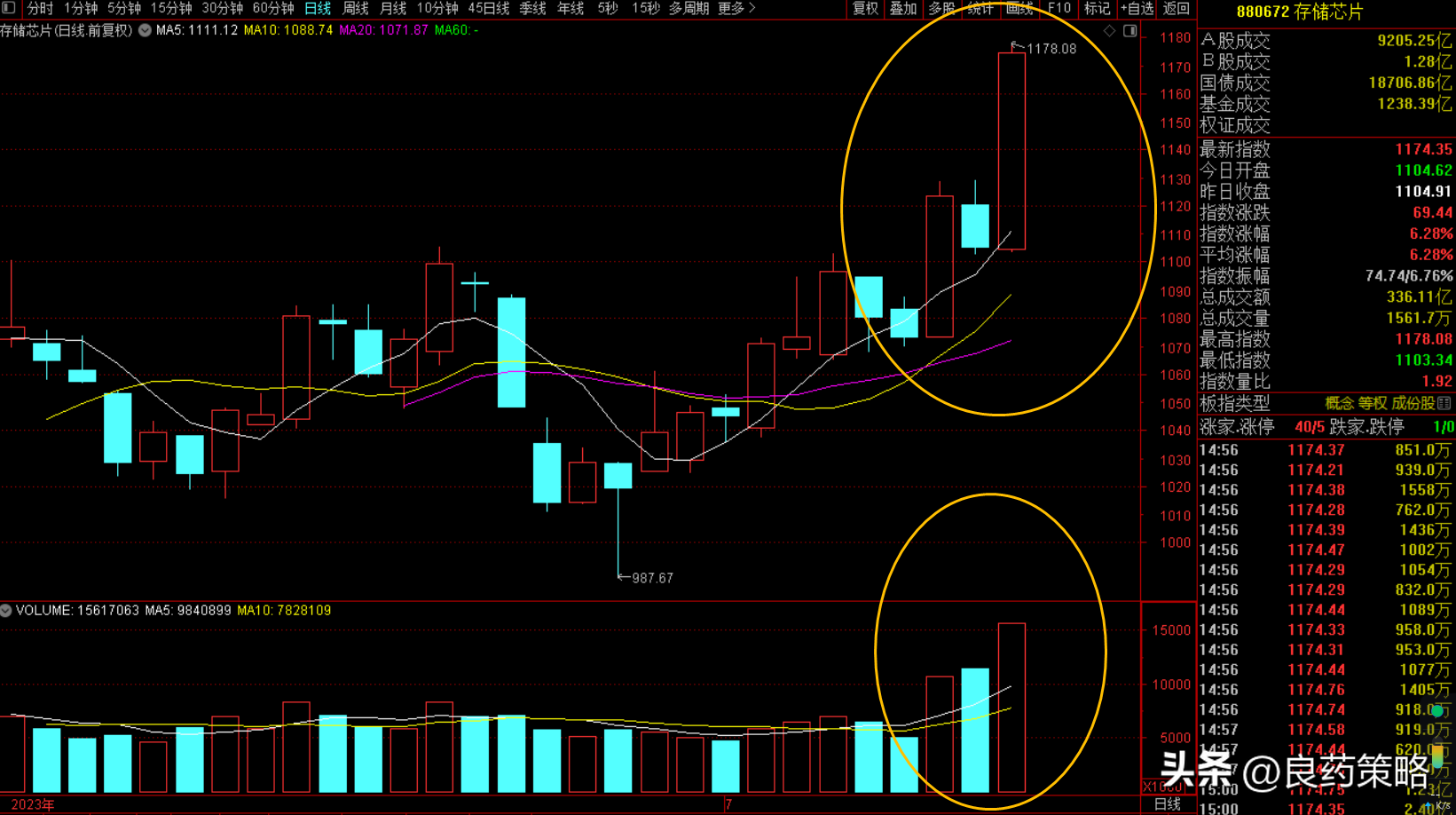Click the 1178.08 peak candlestick
Screen dimensions: 1456x815
click(x=1011, y=151)
